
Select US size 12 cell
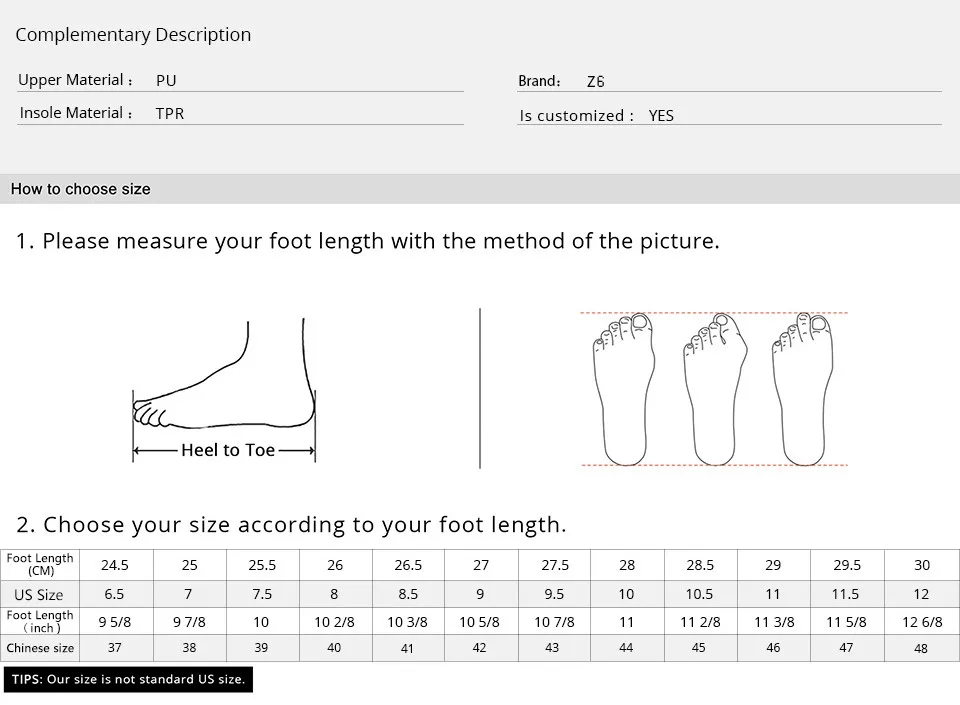[921, 594]
